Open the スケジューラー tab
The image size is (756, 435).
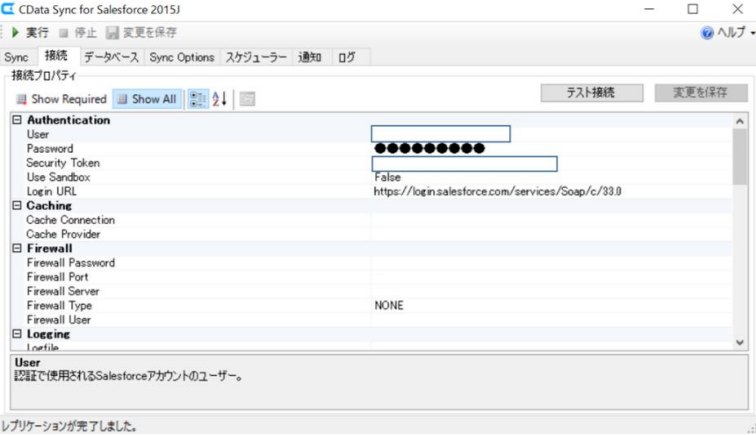[x=256, y=57]
